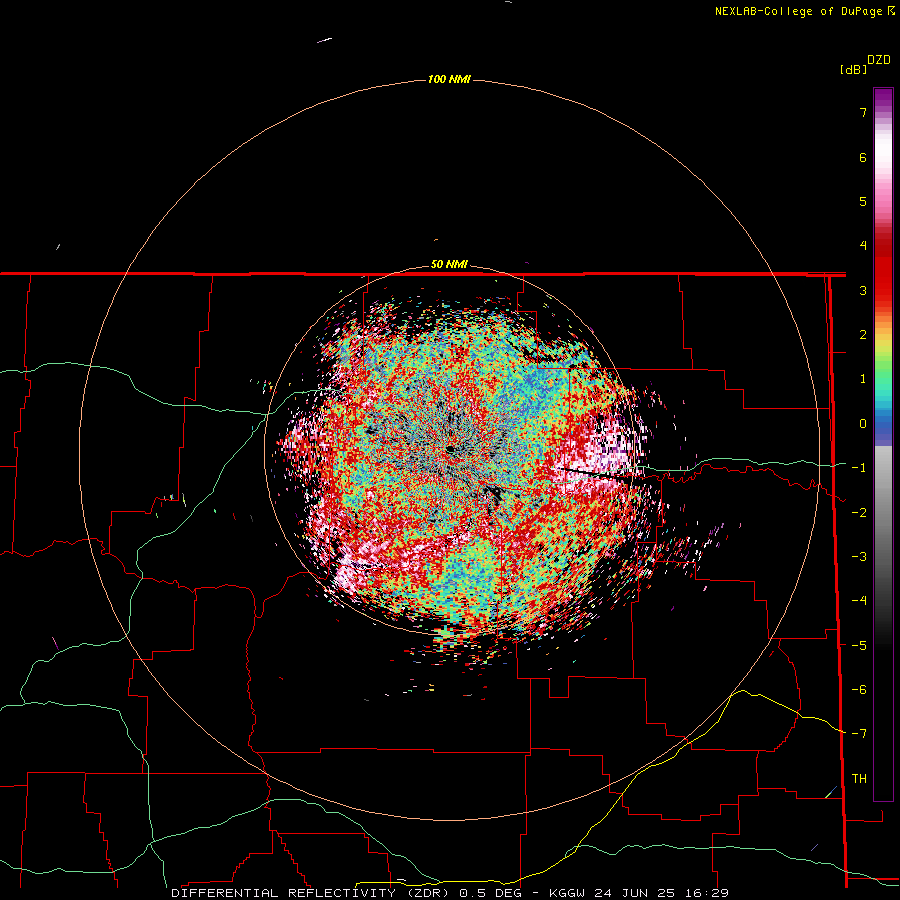The height and width of the screenshot is (900, 900).
Task: Click the -6 value on the color scale
Action: tap(859, 690)
